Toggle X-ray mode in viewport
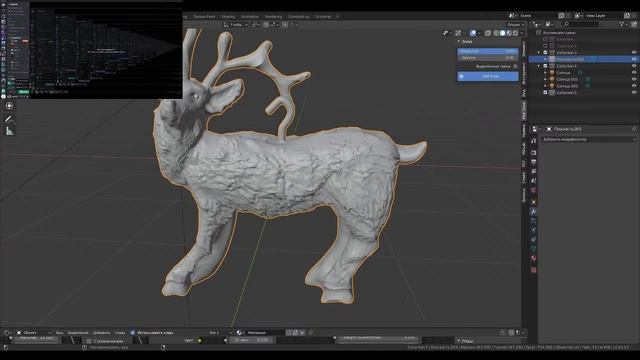 click(x=488, y=33)
